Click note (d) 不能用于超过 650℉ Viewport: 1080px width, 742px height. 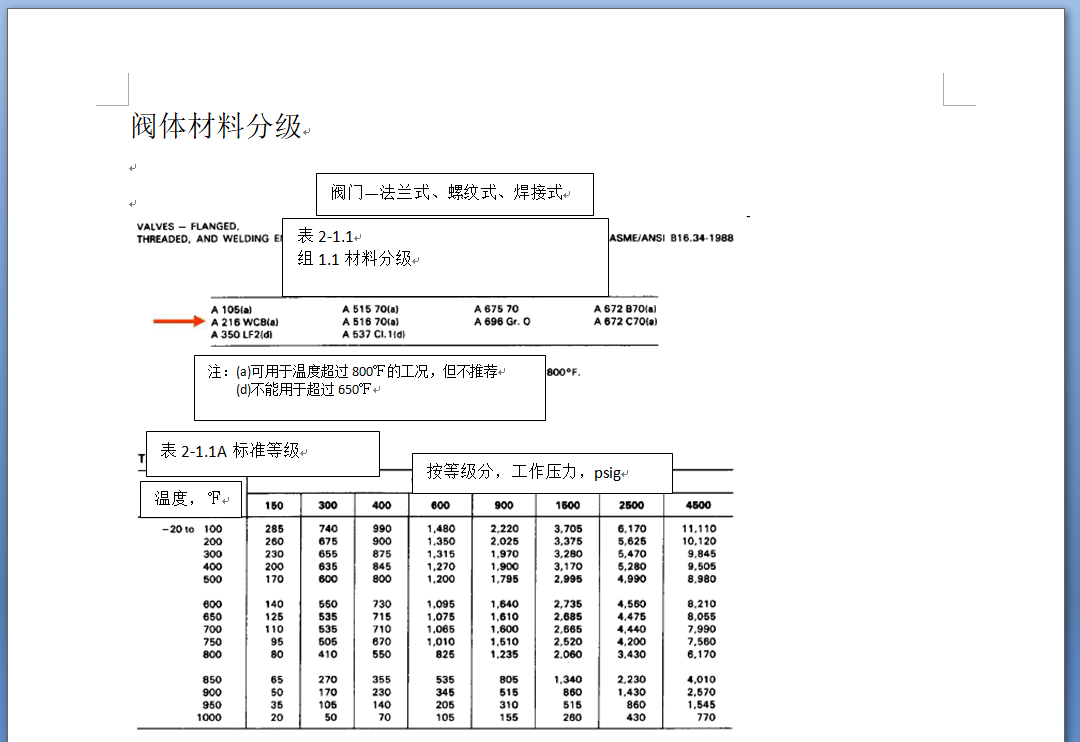[x=303, y=389]
